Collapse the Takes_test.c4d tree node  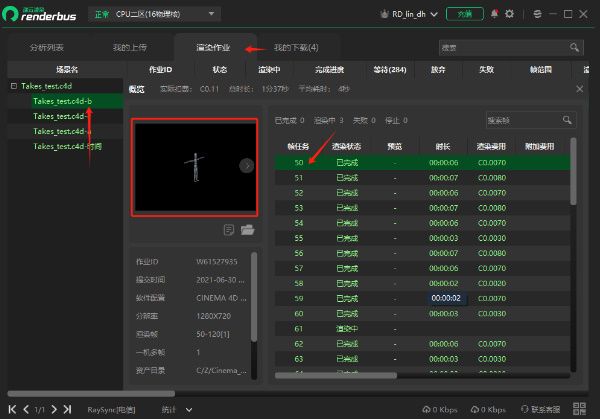point(13,87)
